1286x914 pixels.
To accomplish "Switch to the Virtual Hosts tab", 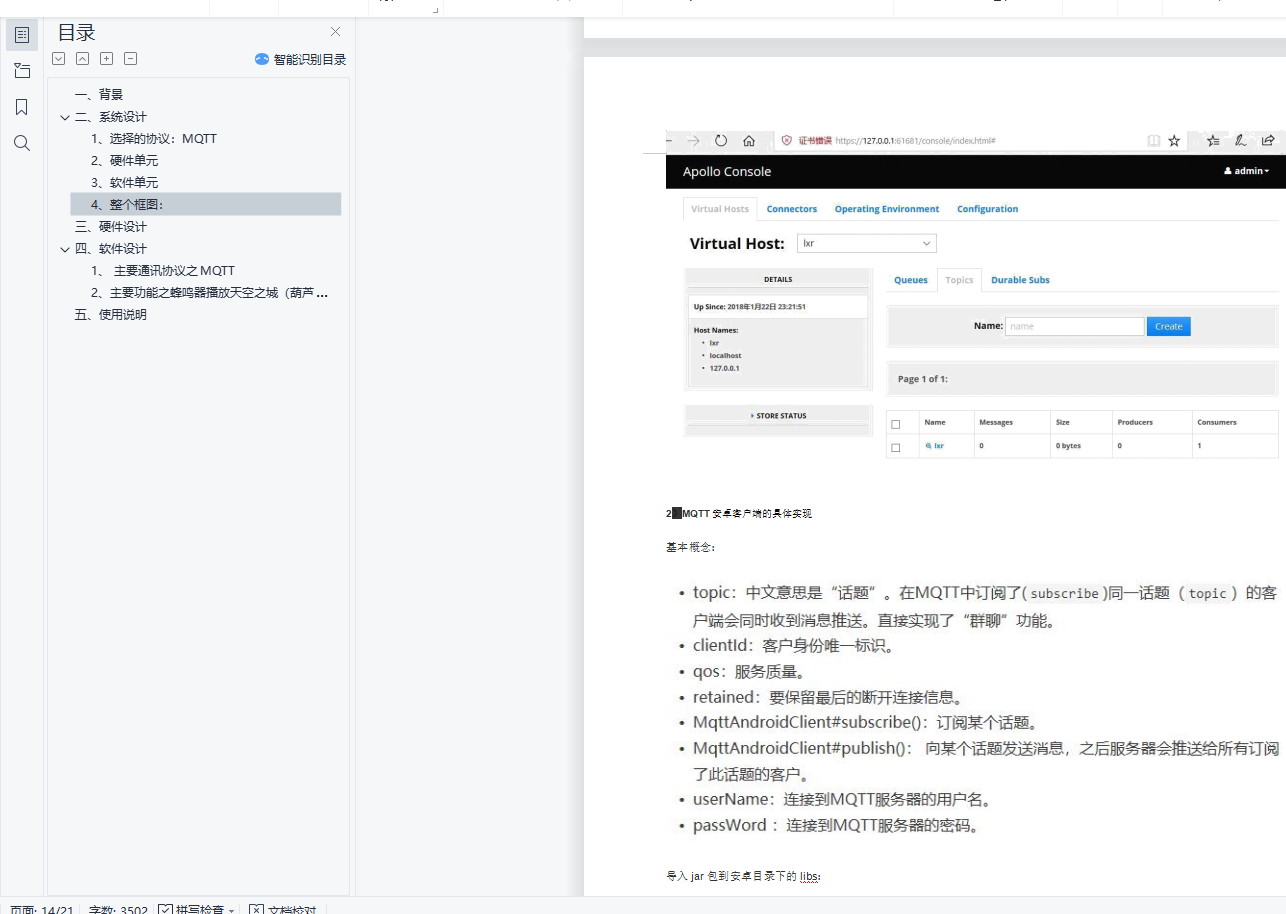I will tap(720, 209).
